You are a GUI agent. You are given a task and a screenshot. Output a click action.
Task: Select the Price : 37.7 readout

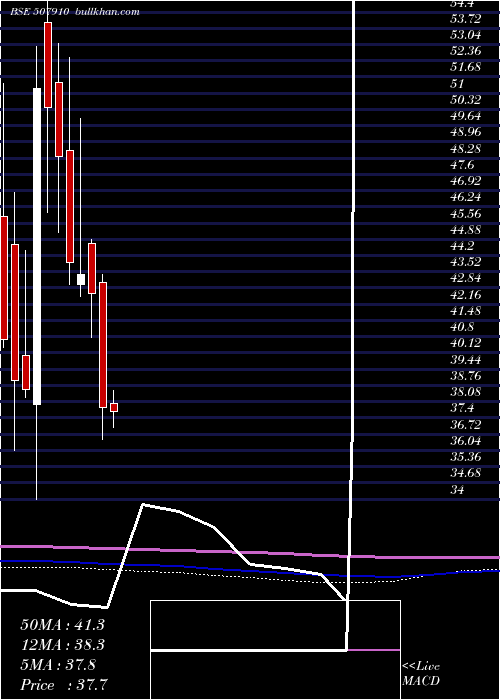65,685
